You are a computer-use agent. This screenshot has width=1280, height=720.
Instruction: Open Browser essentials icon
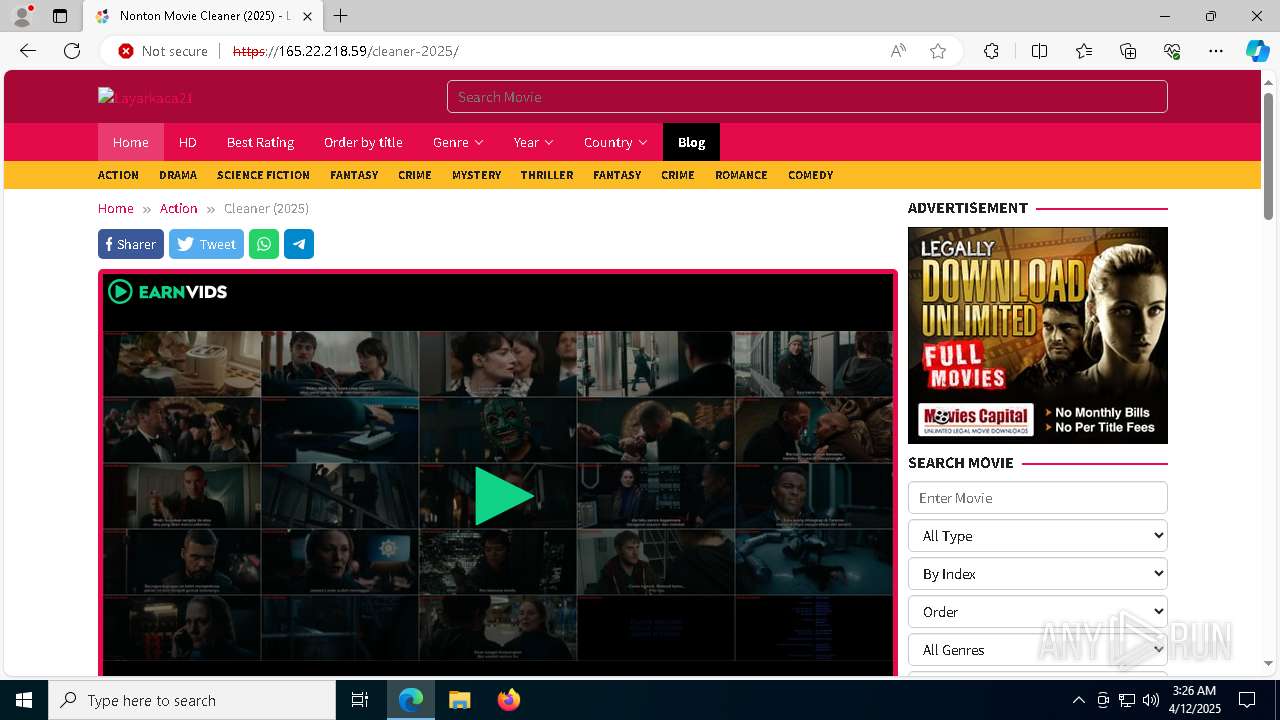tap(1172, 51)
